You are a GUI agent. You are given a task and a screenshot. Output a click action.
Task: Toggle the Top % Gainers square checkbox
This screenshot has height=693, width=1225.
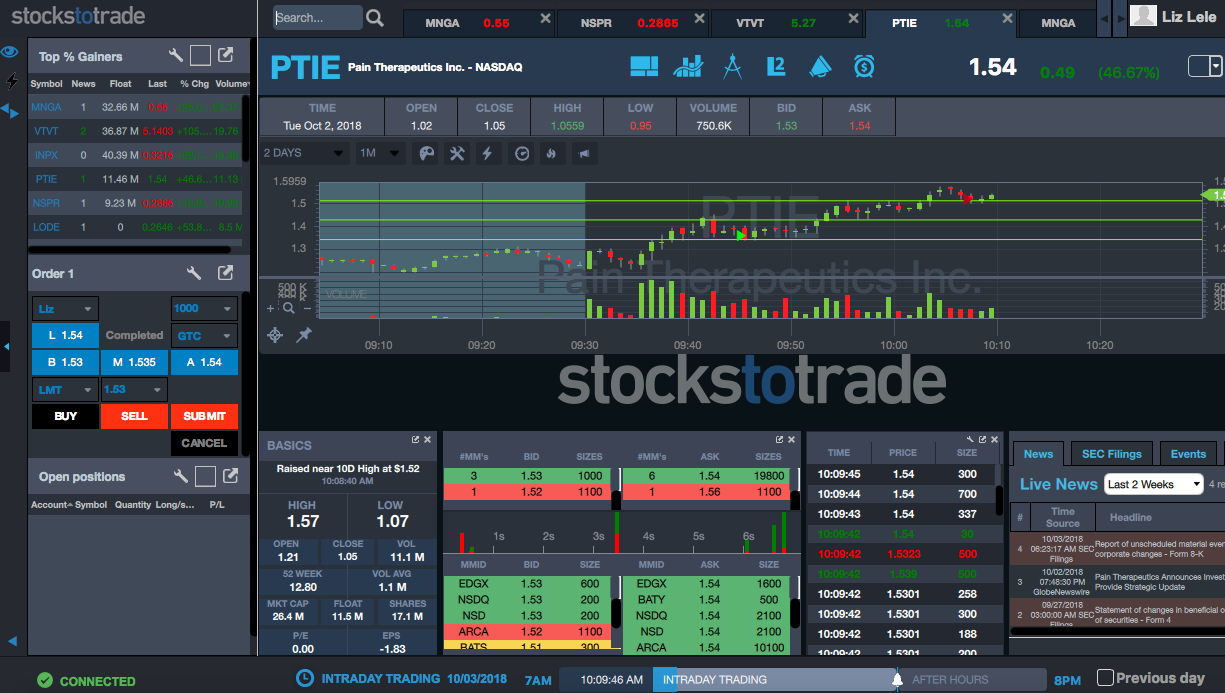[x=200, y=57]
